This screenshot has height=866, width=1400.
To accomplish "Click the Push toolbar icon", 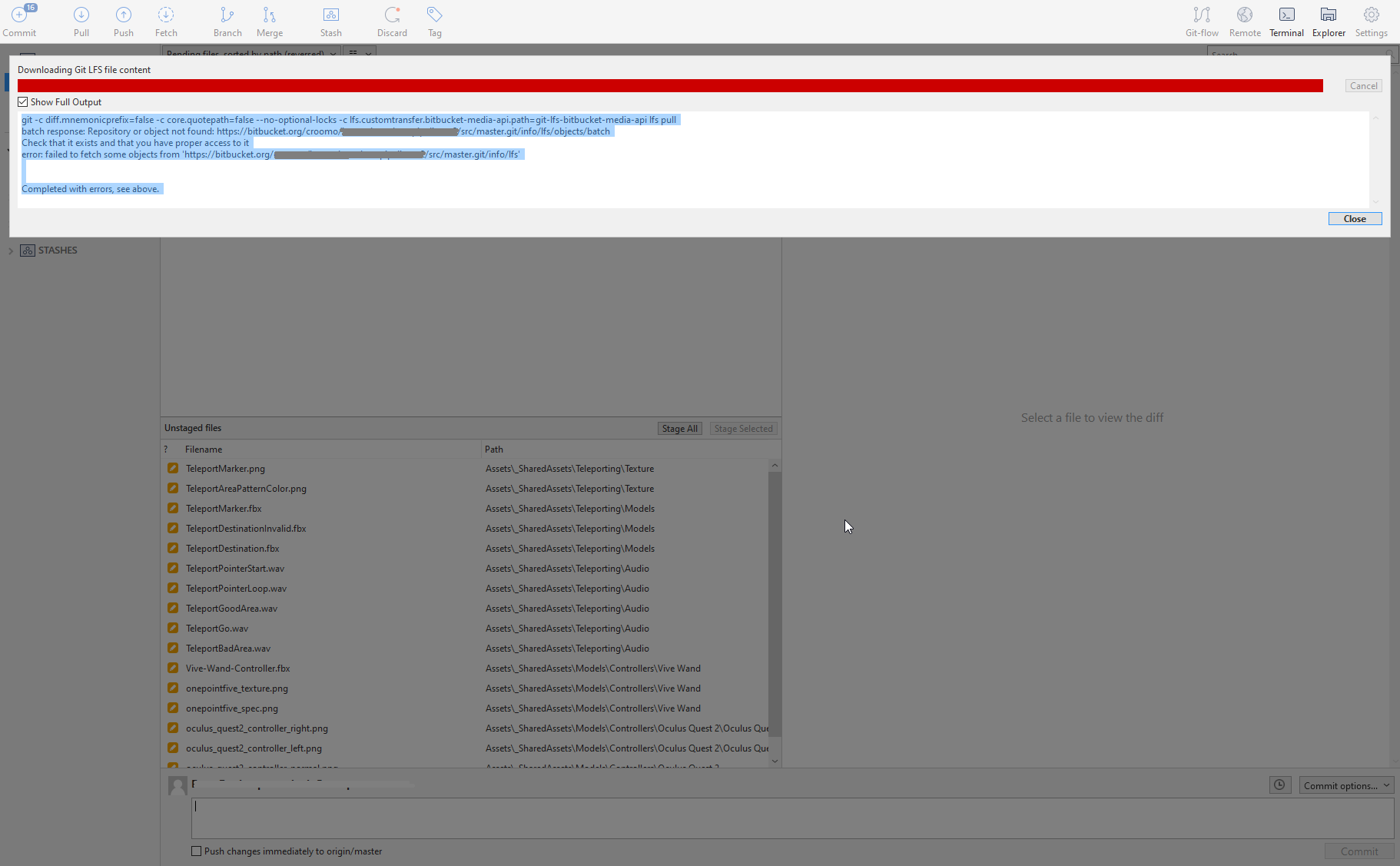I will [x=124, y=21].
